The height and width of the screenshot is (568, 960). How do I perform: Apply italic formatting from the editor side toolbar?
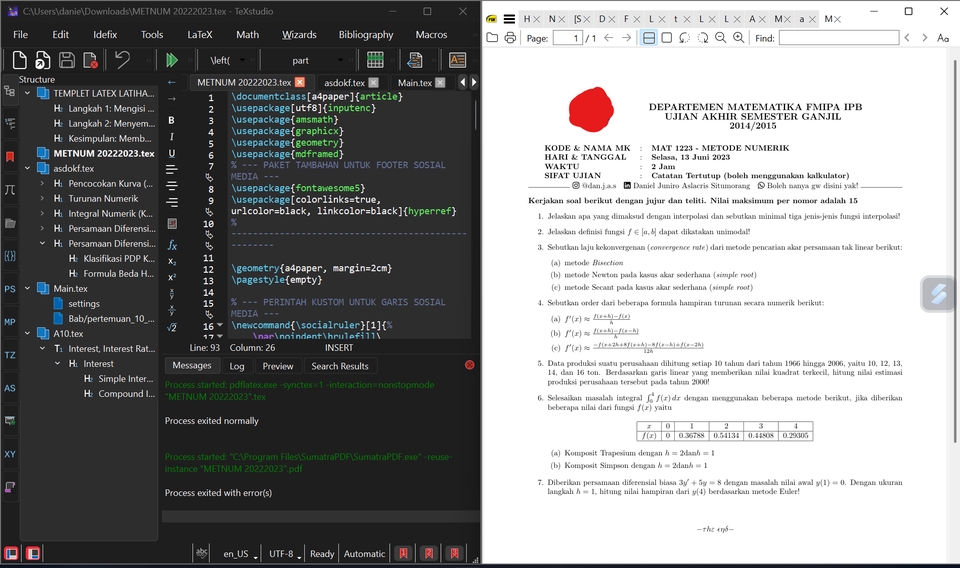[x=171, y=136]
